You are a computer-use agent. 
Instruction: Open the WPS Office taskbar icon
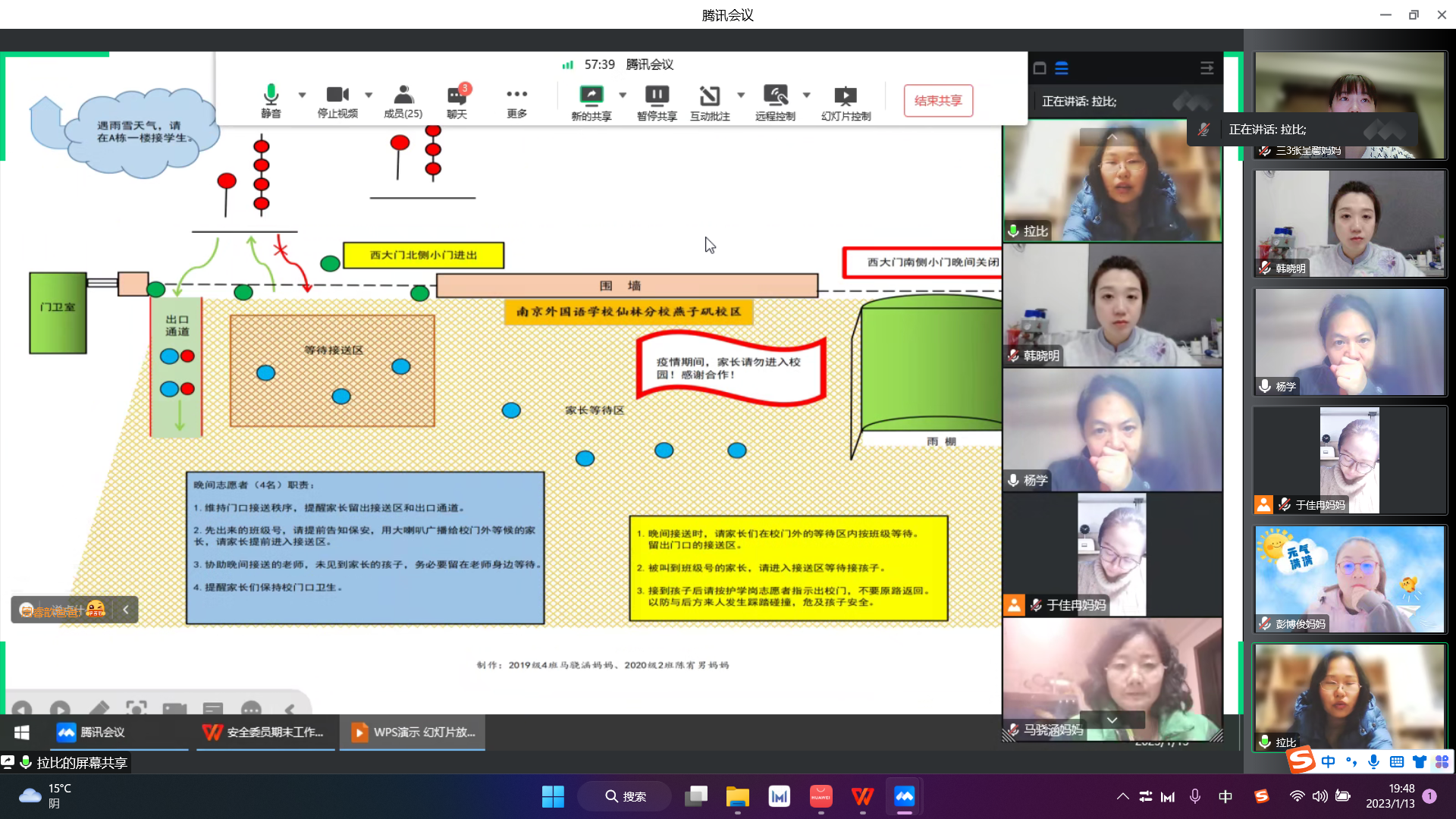click(x=862, y=796)
